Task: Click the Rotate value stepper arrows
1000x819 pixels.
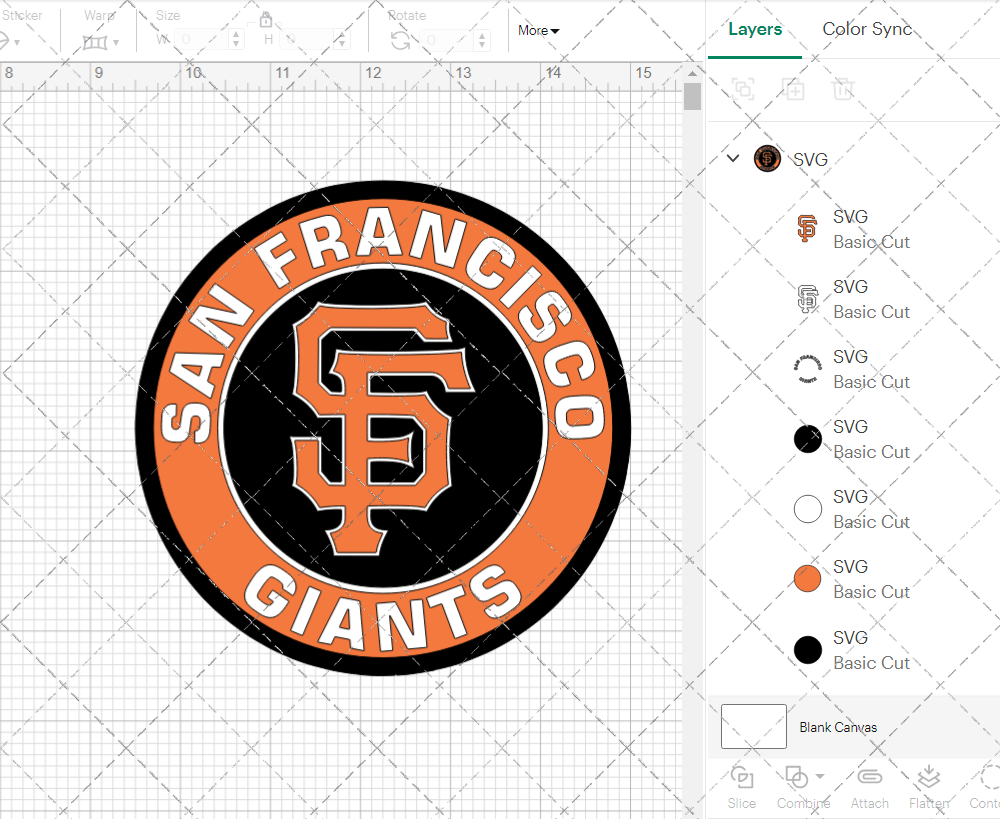Action: pyautogui.click(x=482, y=40)
